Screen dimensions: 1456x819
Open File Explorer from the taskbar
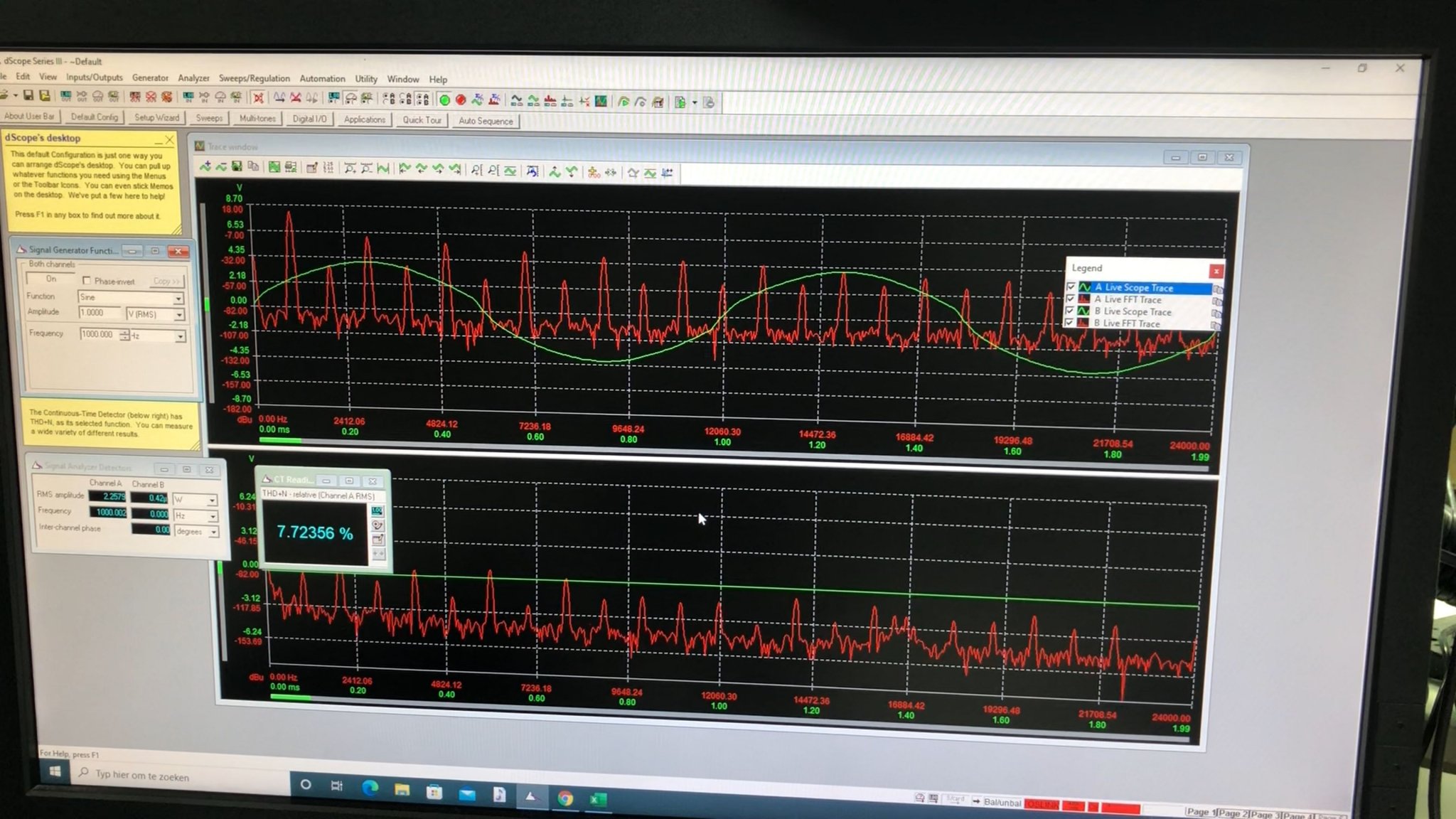(402, 790)
